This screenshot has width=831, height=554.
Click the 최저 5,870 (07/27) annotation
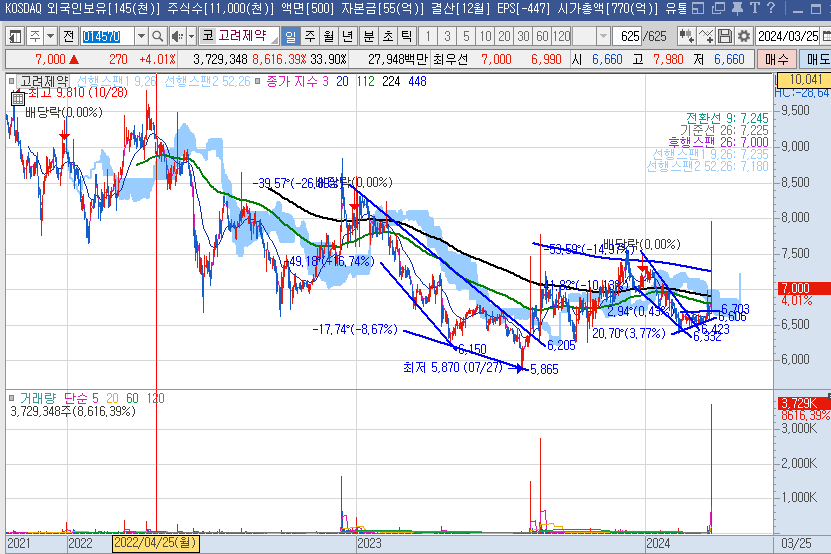[453, 367]
